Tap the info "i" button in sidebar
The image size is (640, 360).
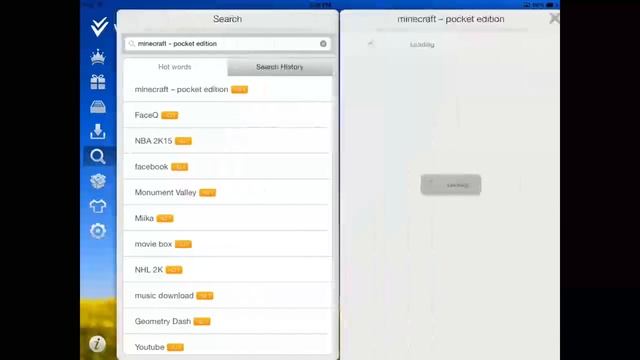coord(98,344)
